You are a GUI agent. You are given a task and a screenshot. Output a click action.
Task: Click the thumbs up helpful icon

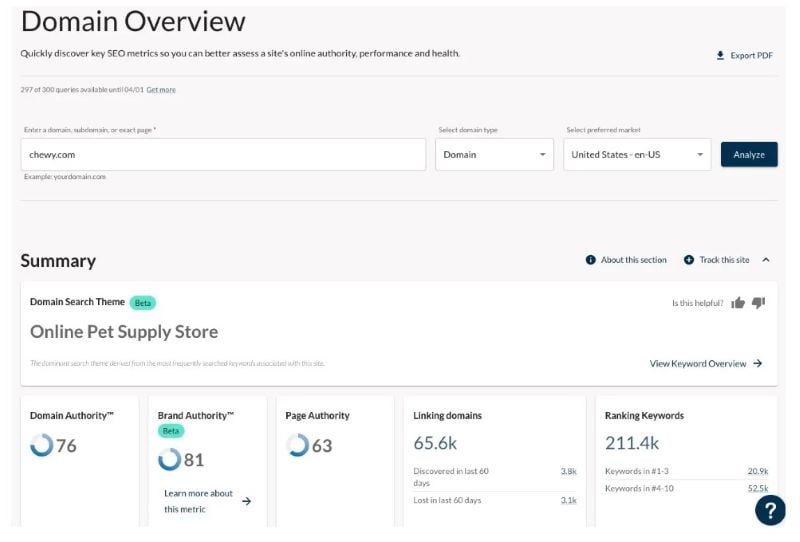(x=738, y=303)
